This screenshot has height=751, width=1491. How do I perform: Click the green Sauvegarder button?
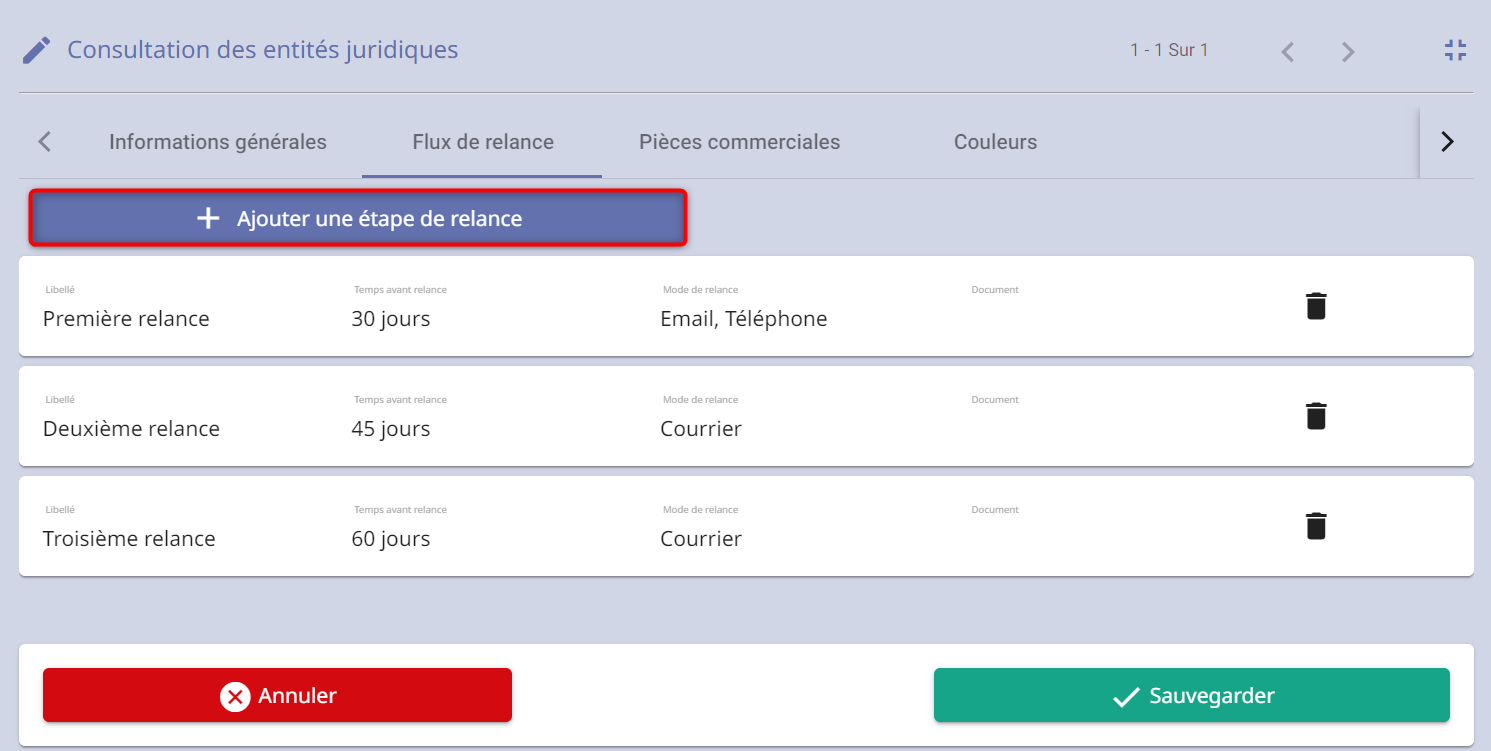[x=1192, y=695]
